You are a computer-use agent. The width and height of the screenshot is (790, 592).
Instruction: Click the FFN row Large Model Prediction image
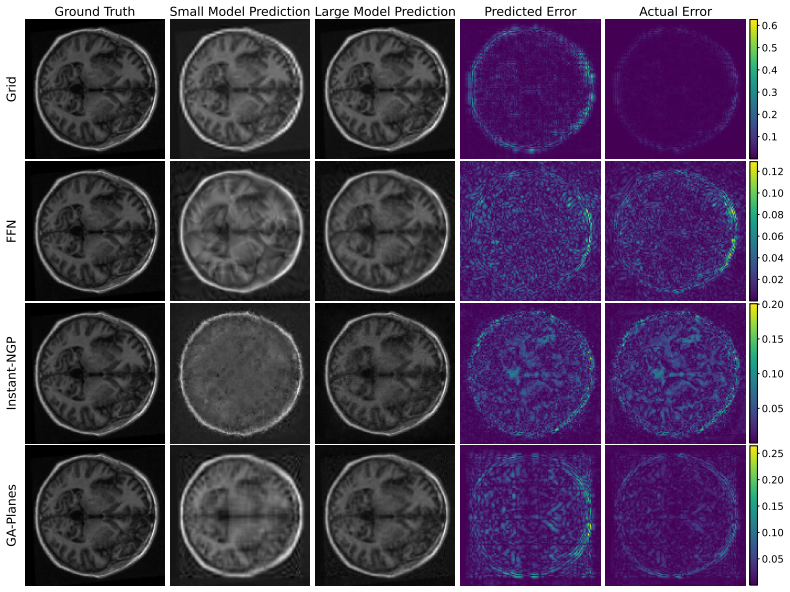[x=385, y=231]
